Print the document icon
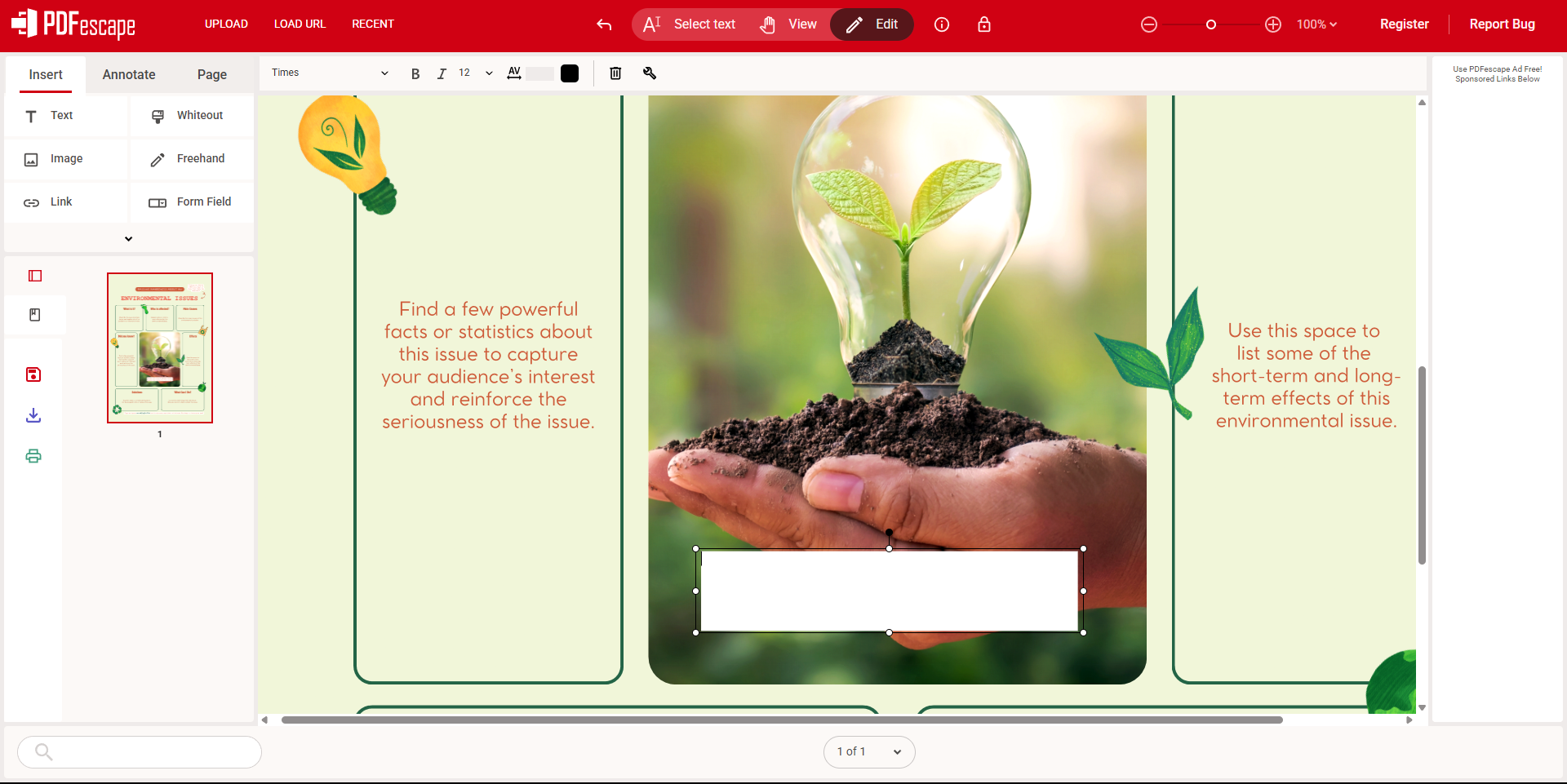The height and width of the screenshot is (784, 1567). (x=33, y=456)
